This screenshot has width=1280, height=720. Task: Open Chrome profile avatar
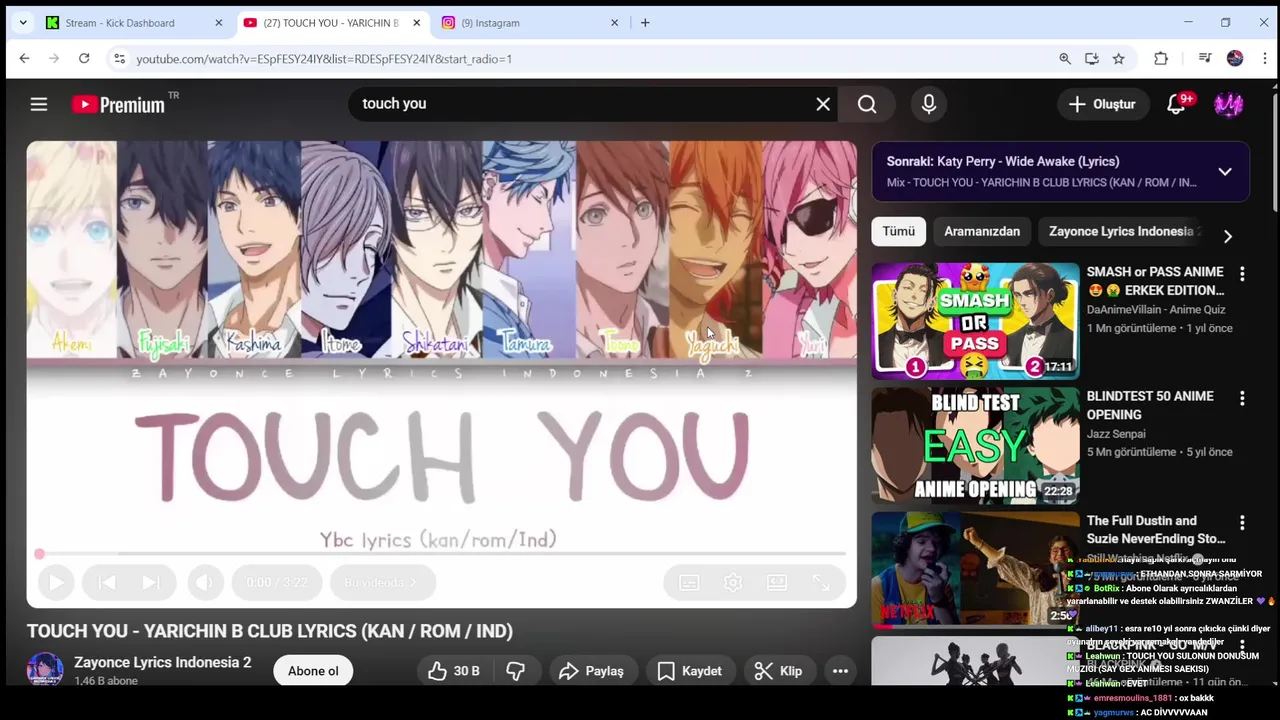tap(1235, 59)
